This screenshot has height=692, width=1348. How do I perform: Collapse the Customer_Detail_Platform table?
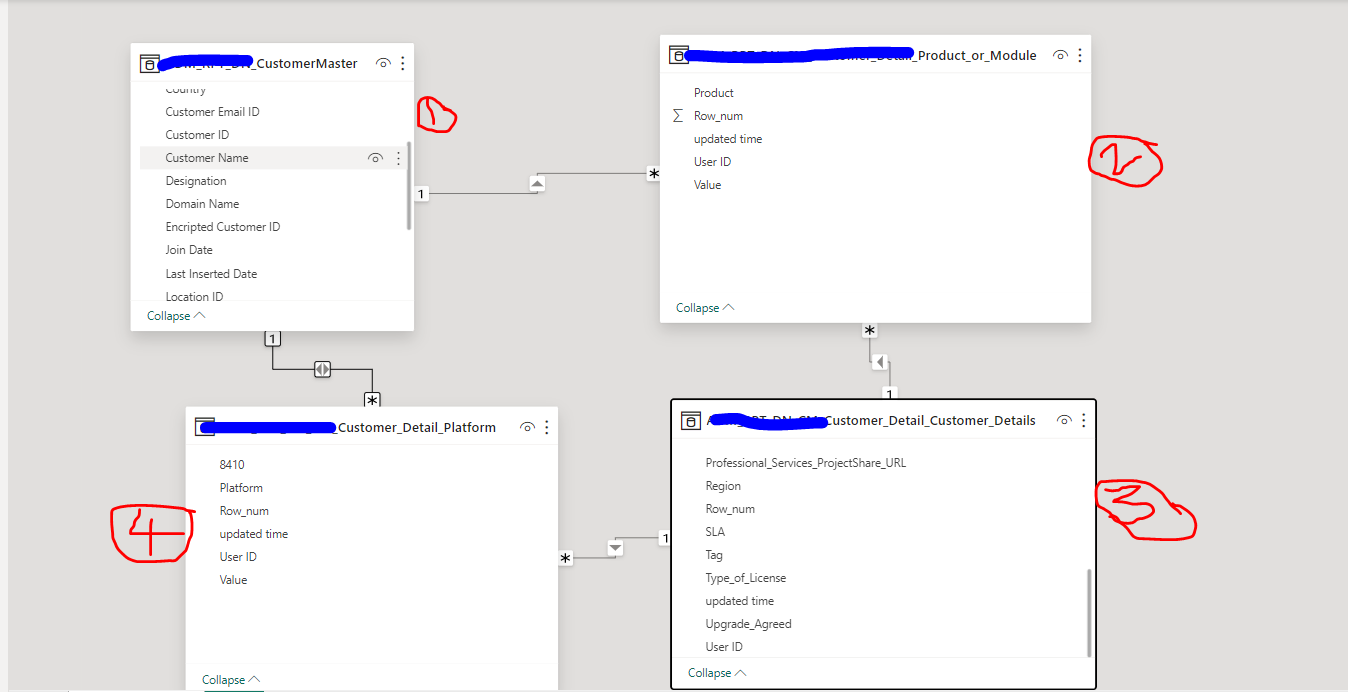(x=231, y=679)
